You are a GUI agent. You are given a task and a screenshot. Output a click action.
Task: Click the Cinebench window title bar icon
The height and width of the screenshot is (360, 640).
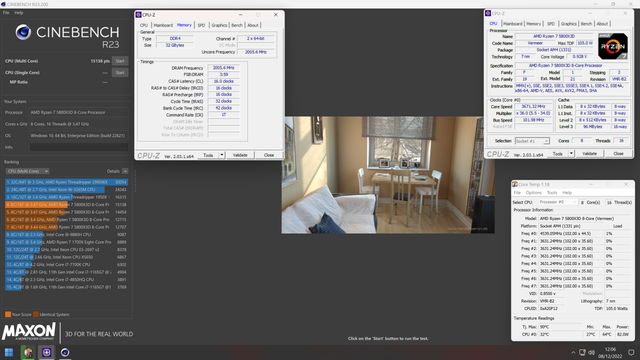3,4
